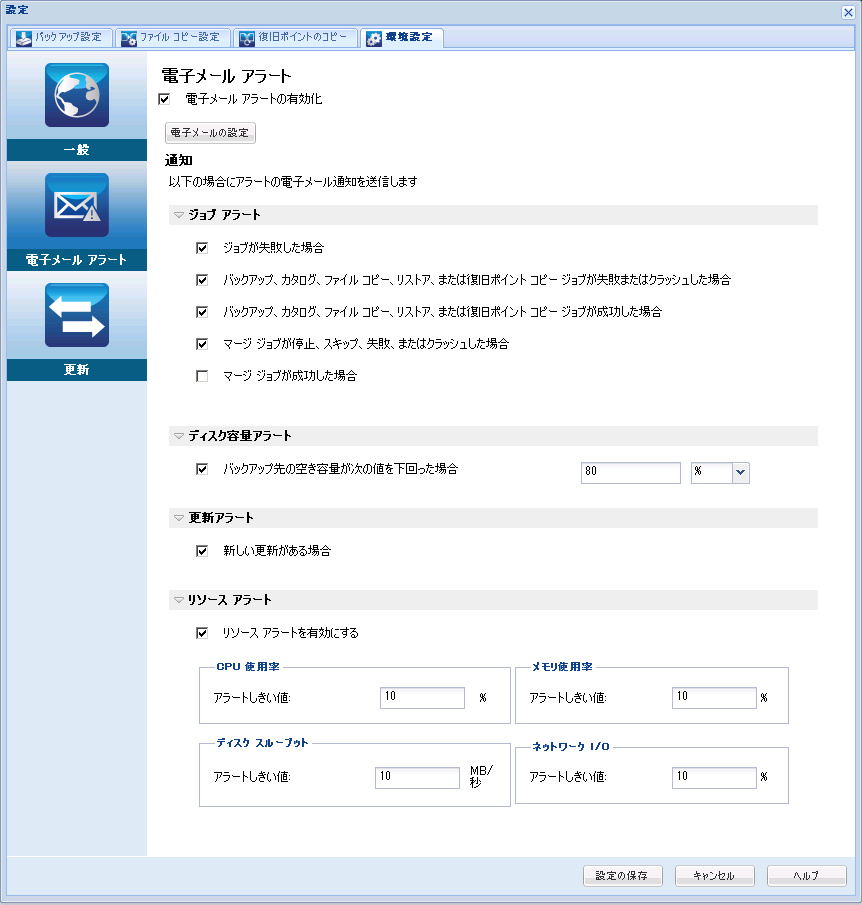Enable マージ ジョブが成功した場合 checkbox
This screenshot has width=862, height=905.
[202, 376]
